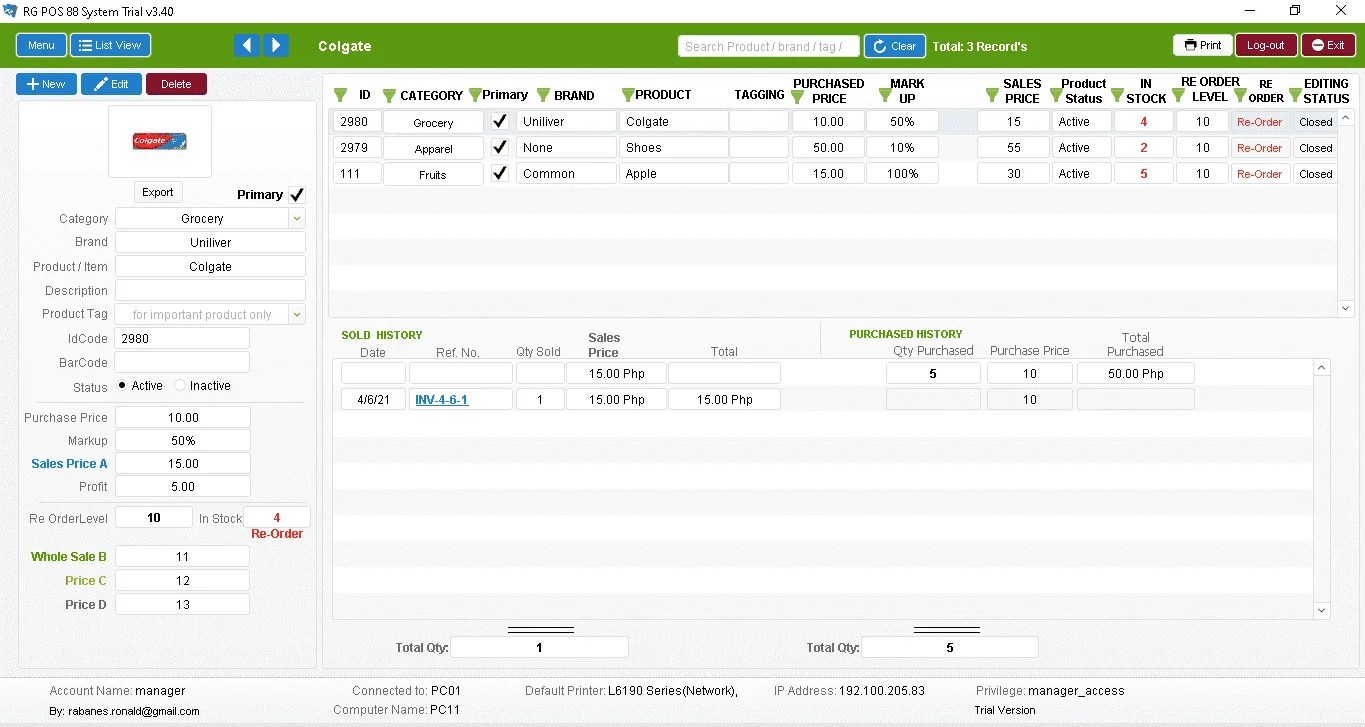Click the product list scroll-down arrow
The image size is (1365, 727).
(1345, 309)
